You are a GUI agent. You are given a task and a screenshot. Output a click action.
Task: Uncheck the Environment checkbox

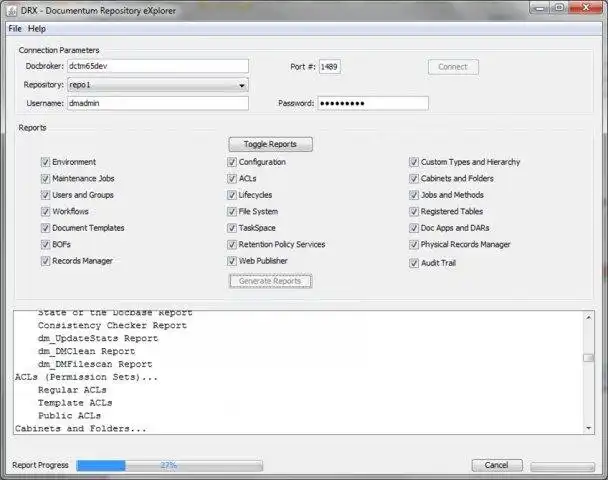[45, 162]
